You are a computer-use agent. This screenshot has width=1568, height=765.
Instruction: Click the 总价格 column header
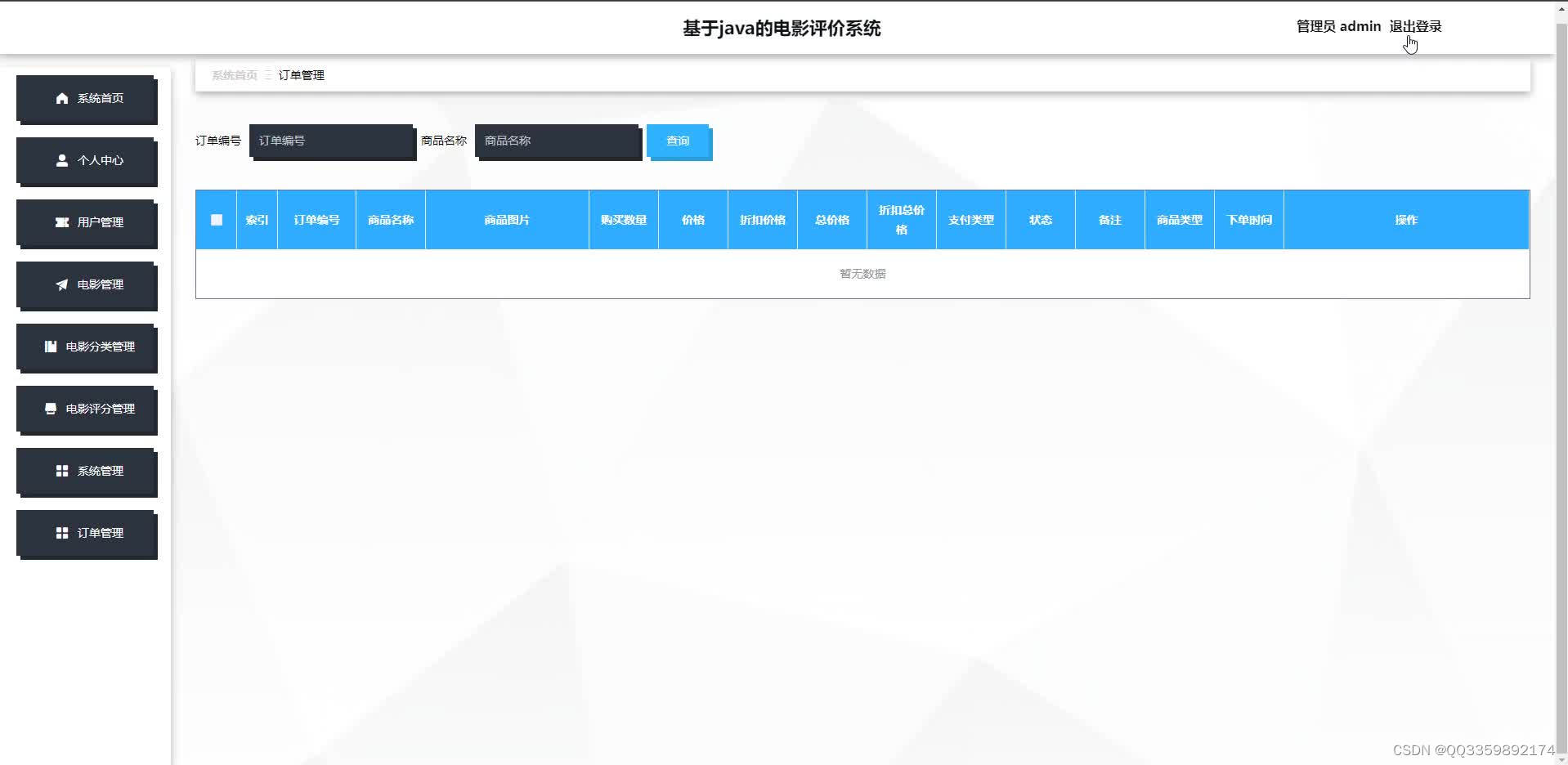click(832, 220)
